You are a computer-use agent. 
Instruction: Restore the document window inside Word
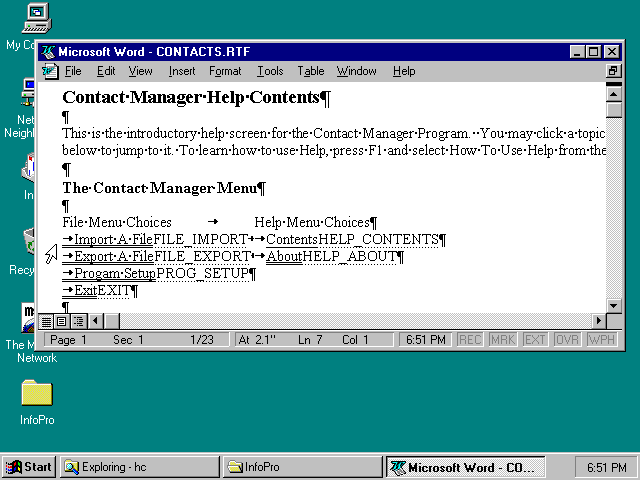[x=613, y=71]
